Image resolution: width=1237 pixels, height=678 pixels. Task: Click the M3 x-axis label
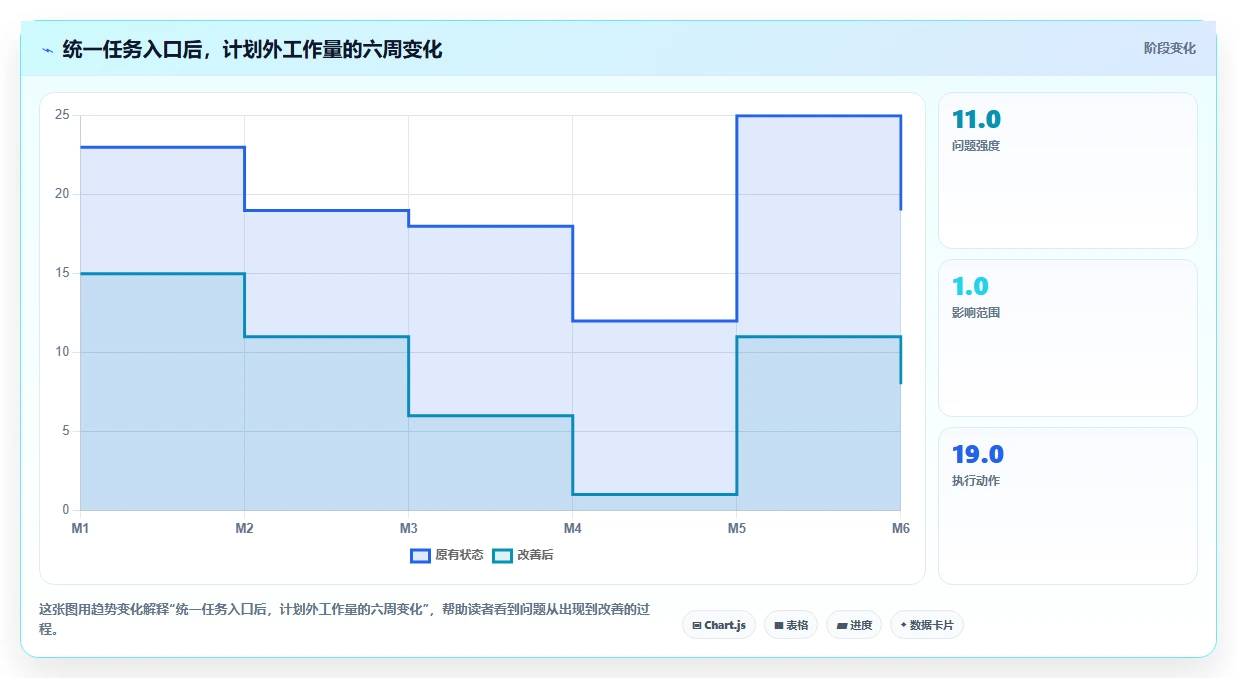point(408,527)
